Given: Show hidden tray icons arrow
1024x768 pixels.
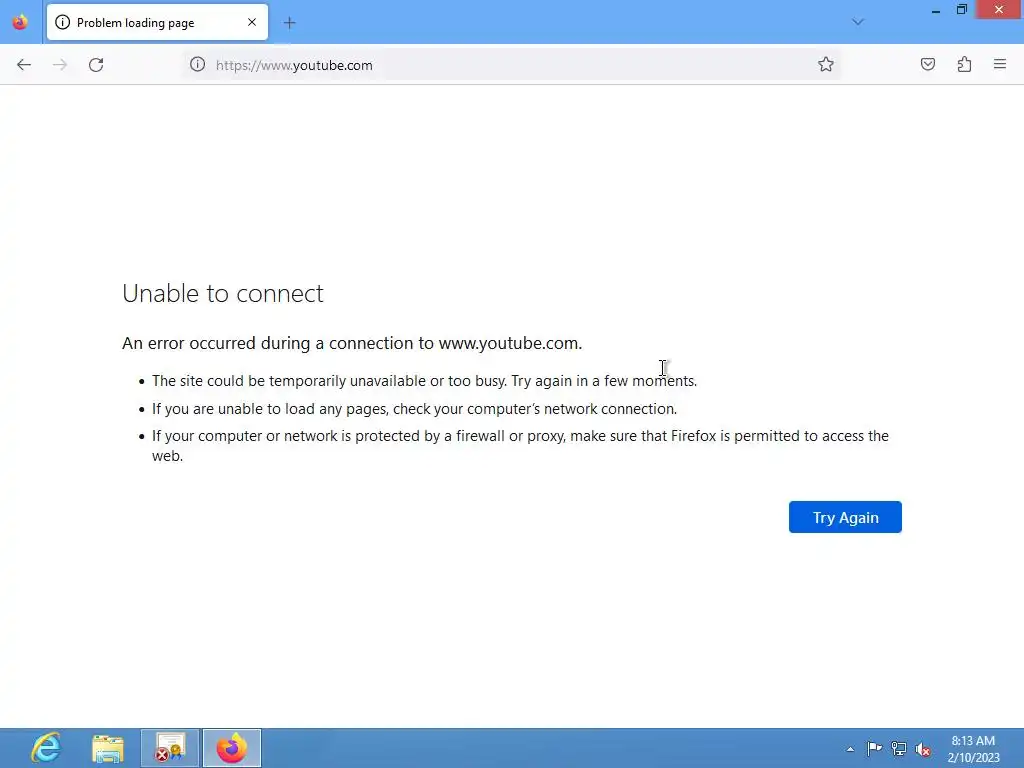Looking at the screenshot, I should pyautogui.click(x=850, y=749).
